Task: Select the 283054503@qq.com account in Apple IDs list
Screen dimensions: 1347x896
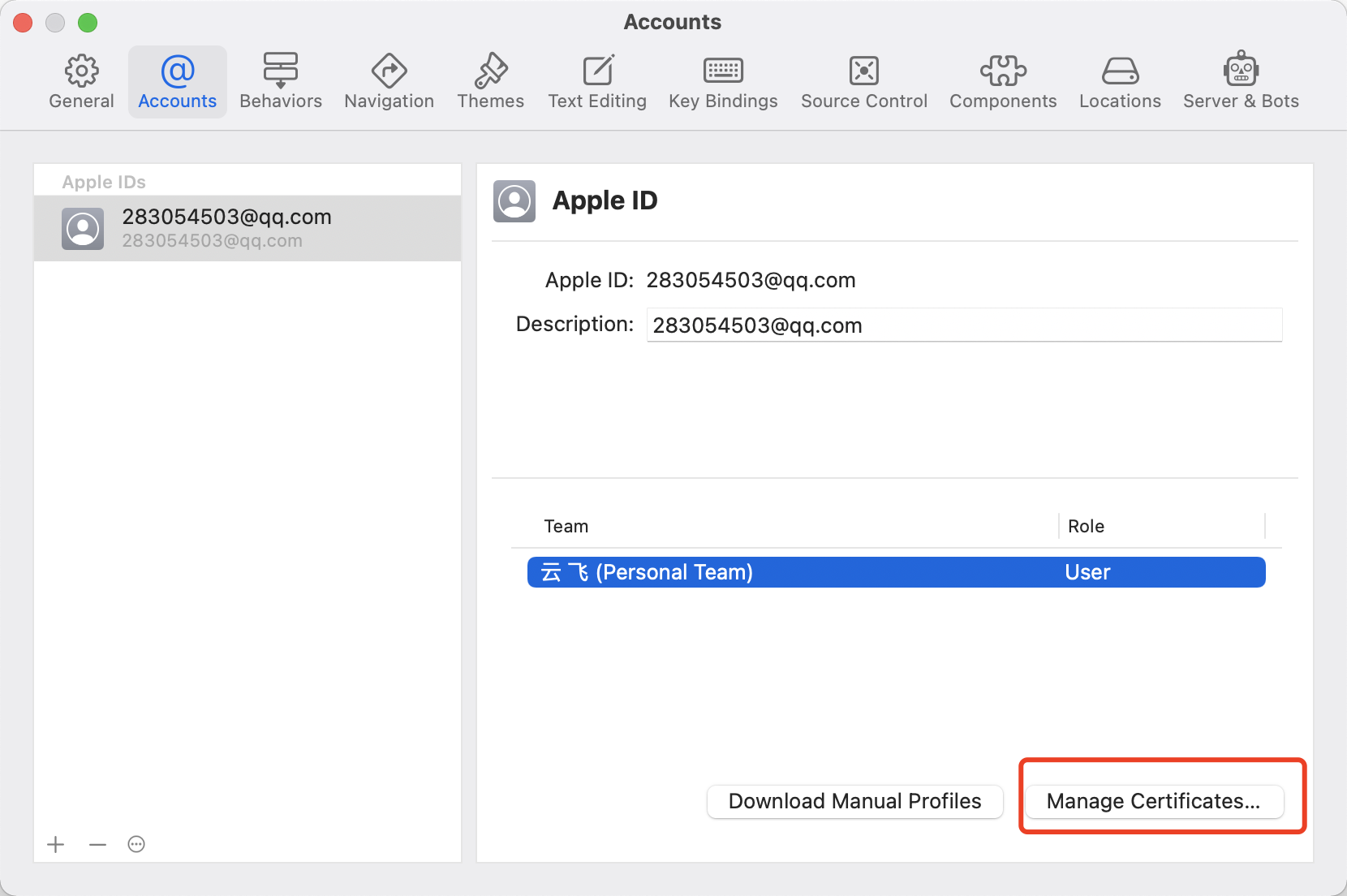Action: (247, 228)
